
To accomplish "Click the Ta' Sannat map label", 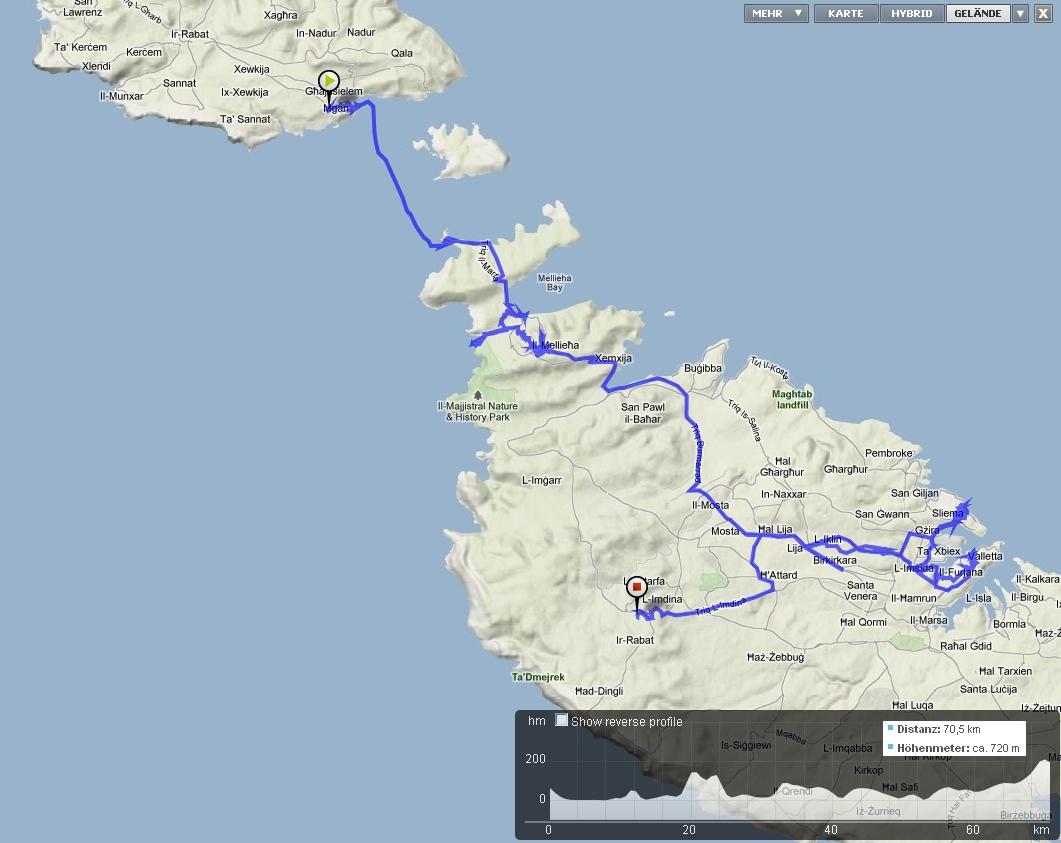I will [x=245, y=119].
